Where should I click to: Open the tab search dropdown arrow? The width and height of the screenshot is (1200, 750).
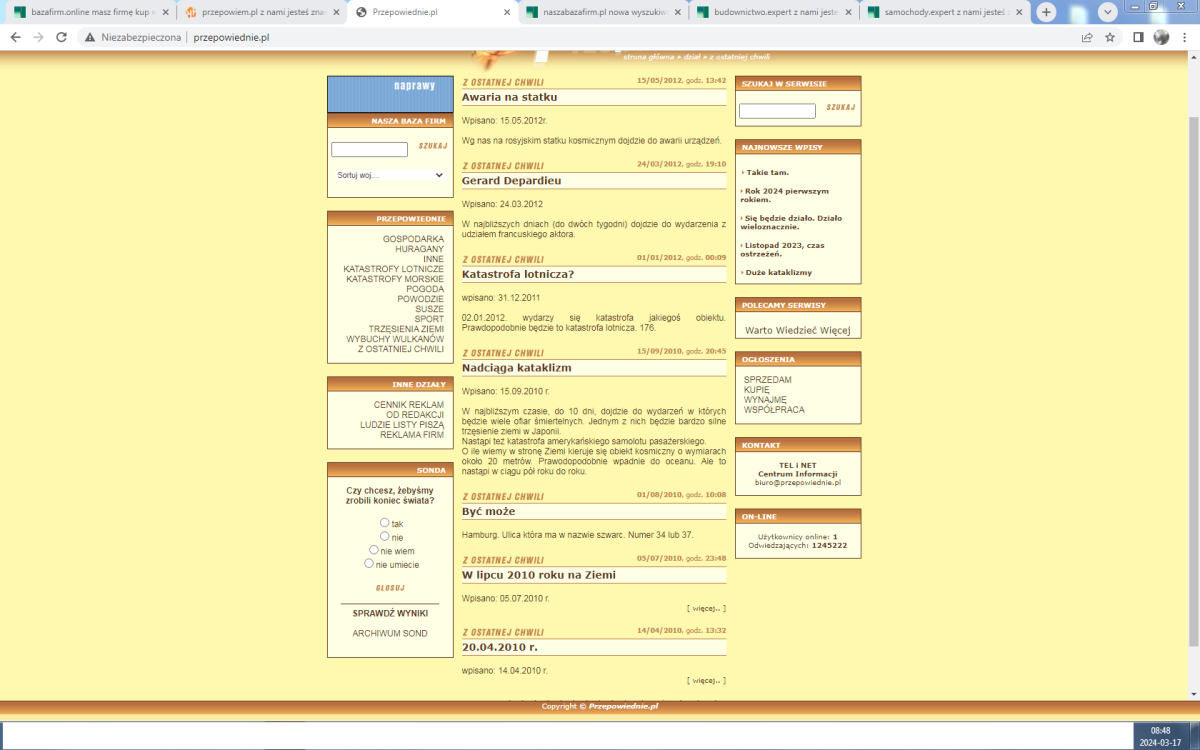click(x=1108, y=12)
